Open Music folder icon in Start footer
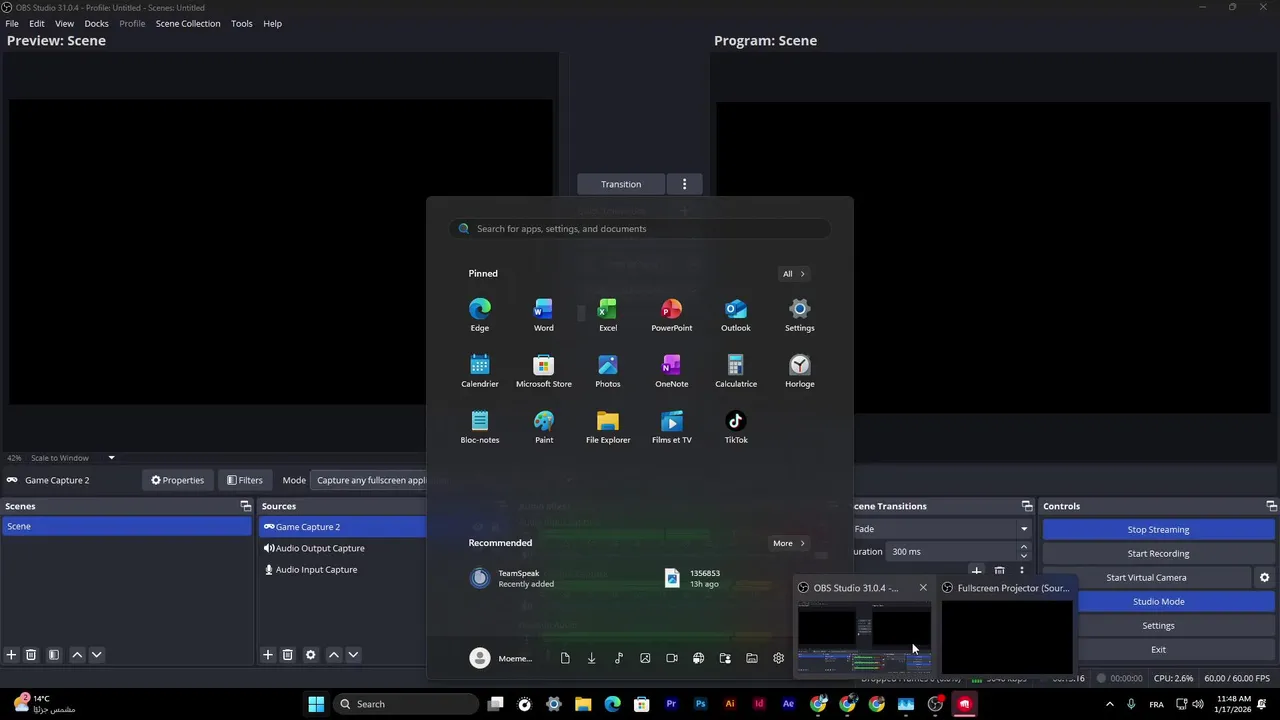This screenshot has width=1280, height=720. point(618,658)
